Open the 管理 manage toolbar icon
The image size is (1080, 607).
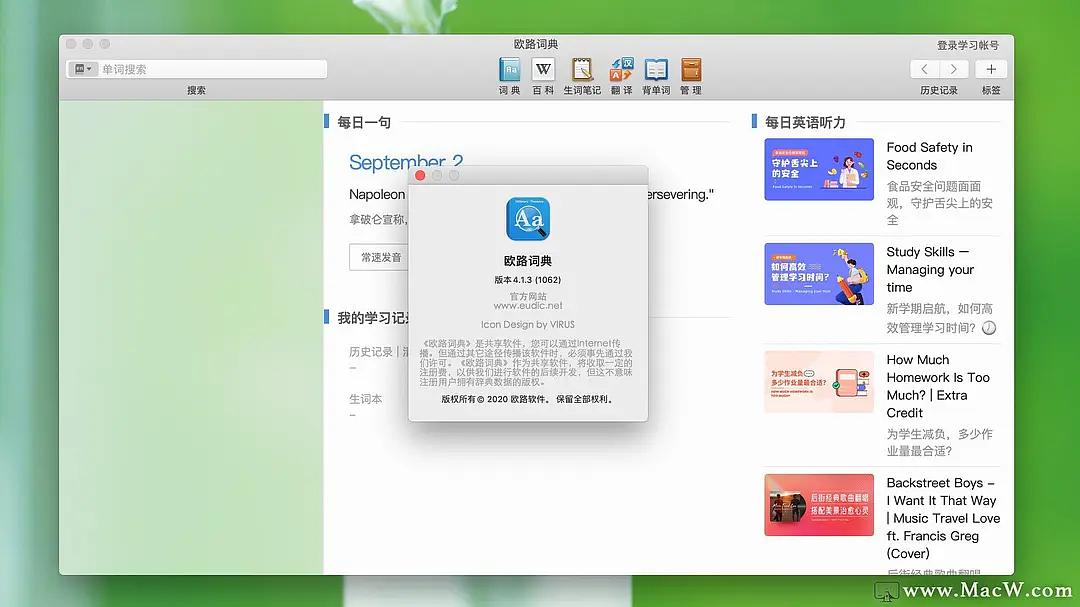click(x=691, y=70)
